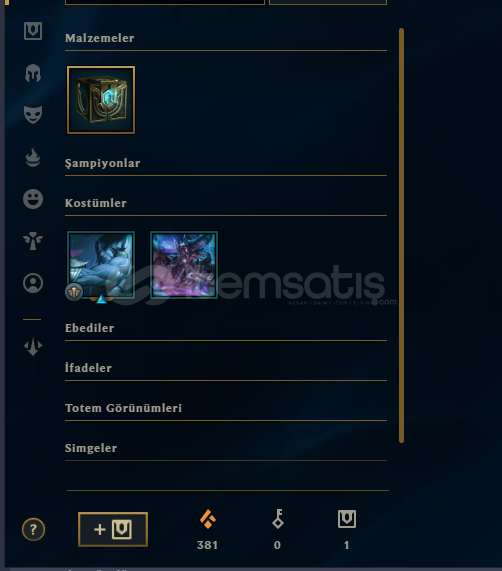Open the downward arrows sidebar icon
Viewport: 502px width, 571px height.
tap(33, 346)
